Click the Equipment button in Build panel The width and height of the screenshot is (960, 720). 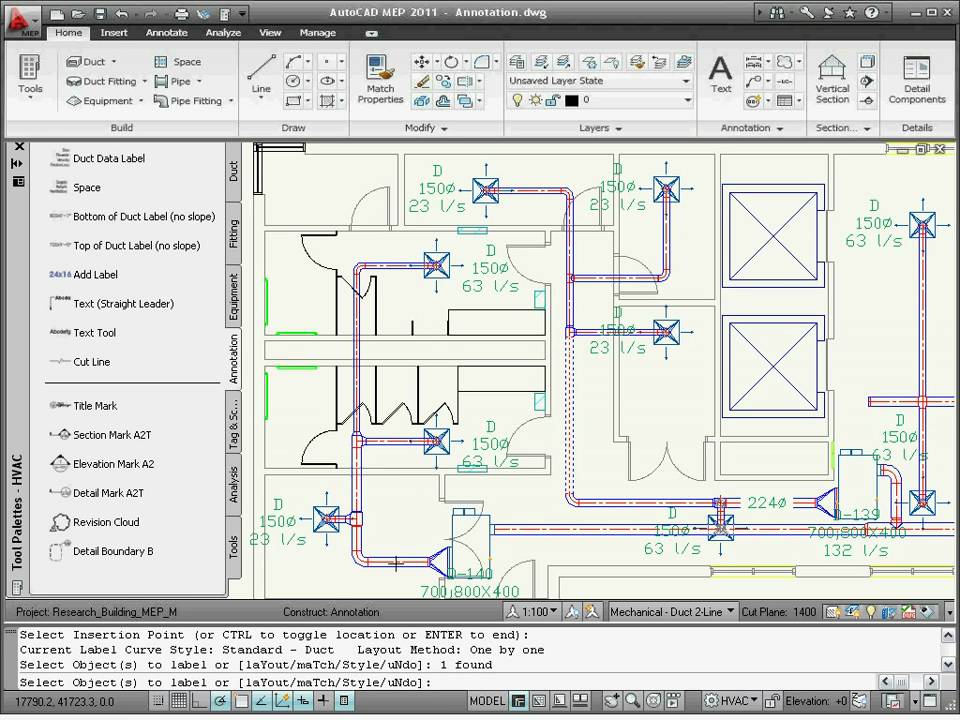(104, 101)
